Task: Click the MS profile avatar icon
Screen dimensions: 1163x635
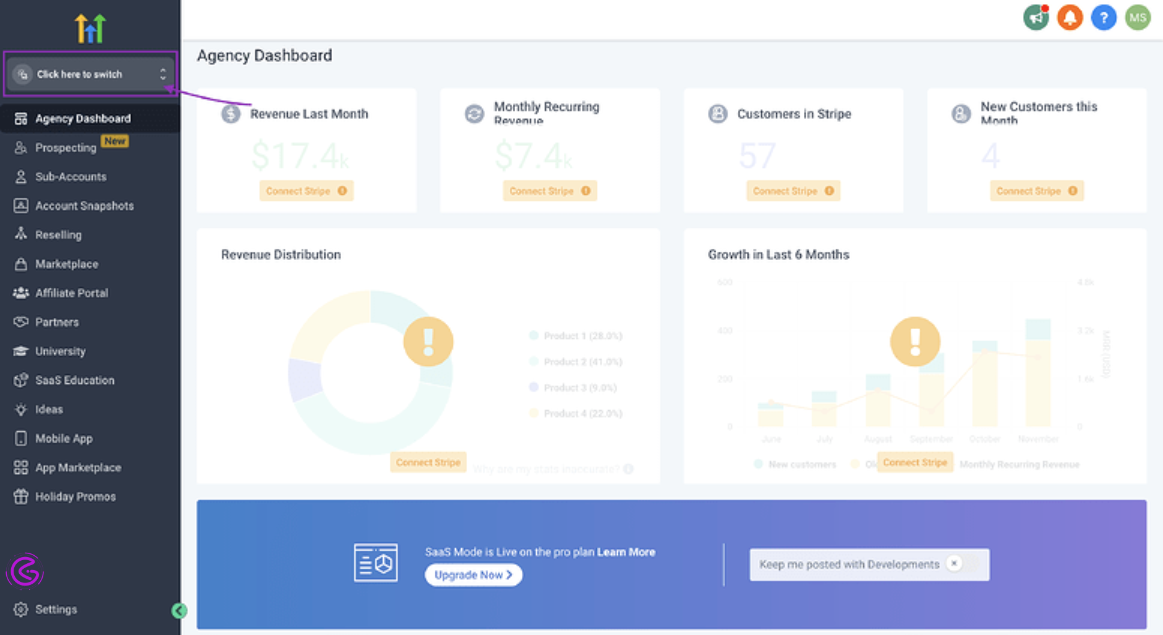Action: tap(1137, 17)
